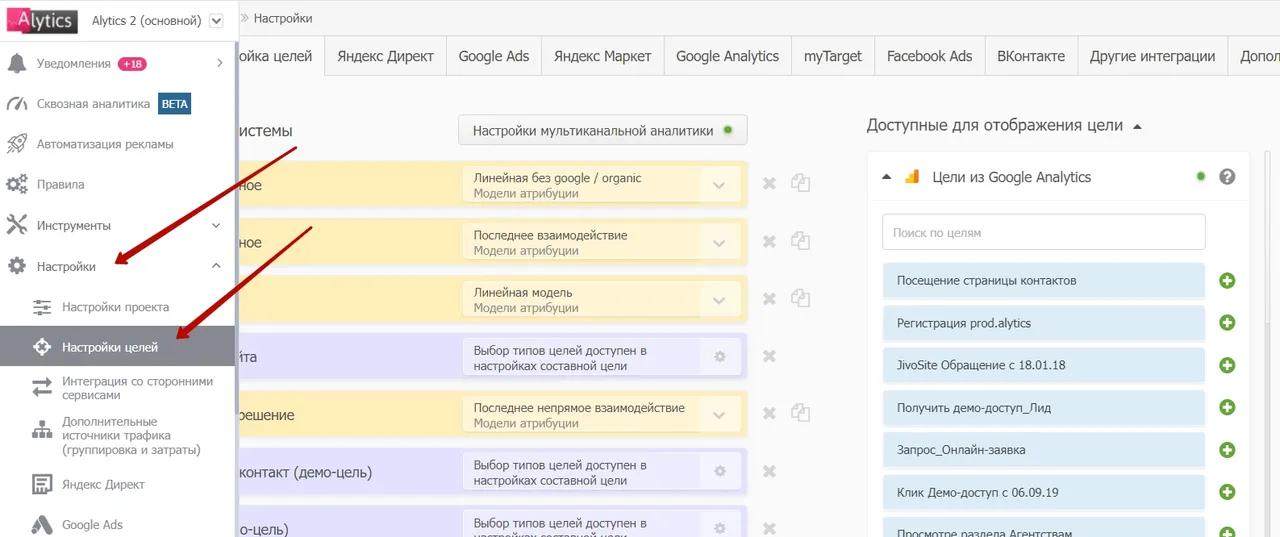
Task: Click the Google Analytics bars icon
Action: tap(911, 177)
